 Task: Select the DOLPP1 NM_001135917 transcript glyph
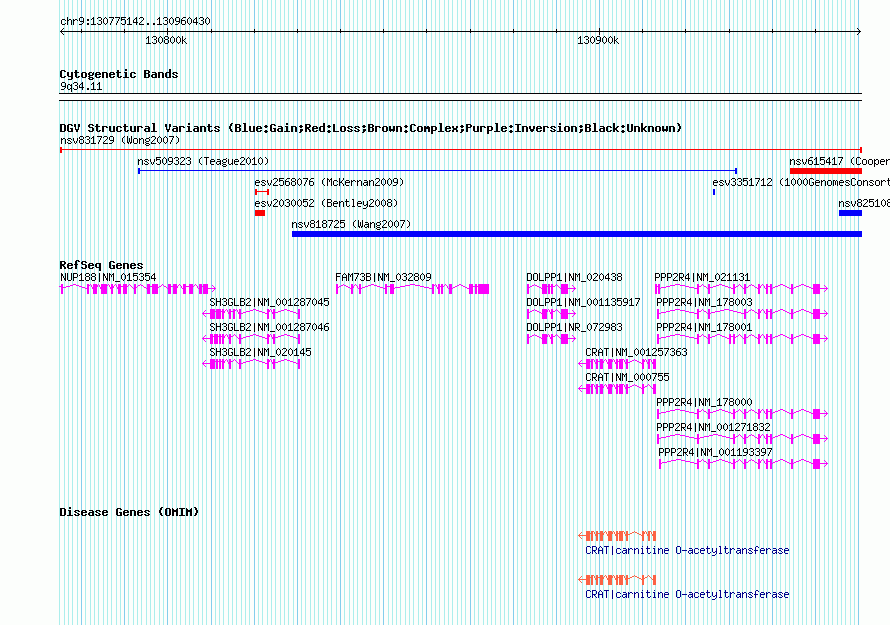[551, 314]
